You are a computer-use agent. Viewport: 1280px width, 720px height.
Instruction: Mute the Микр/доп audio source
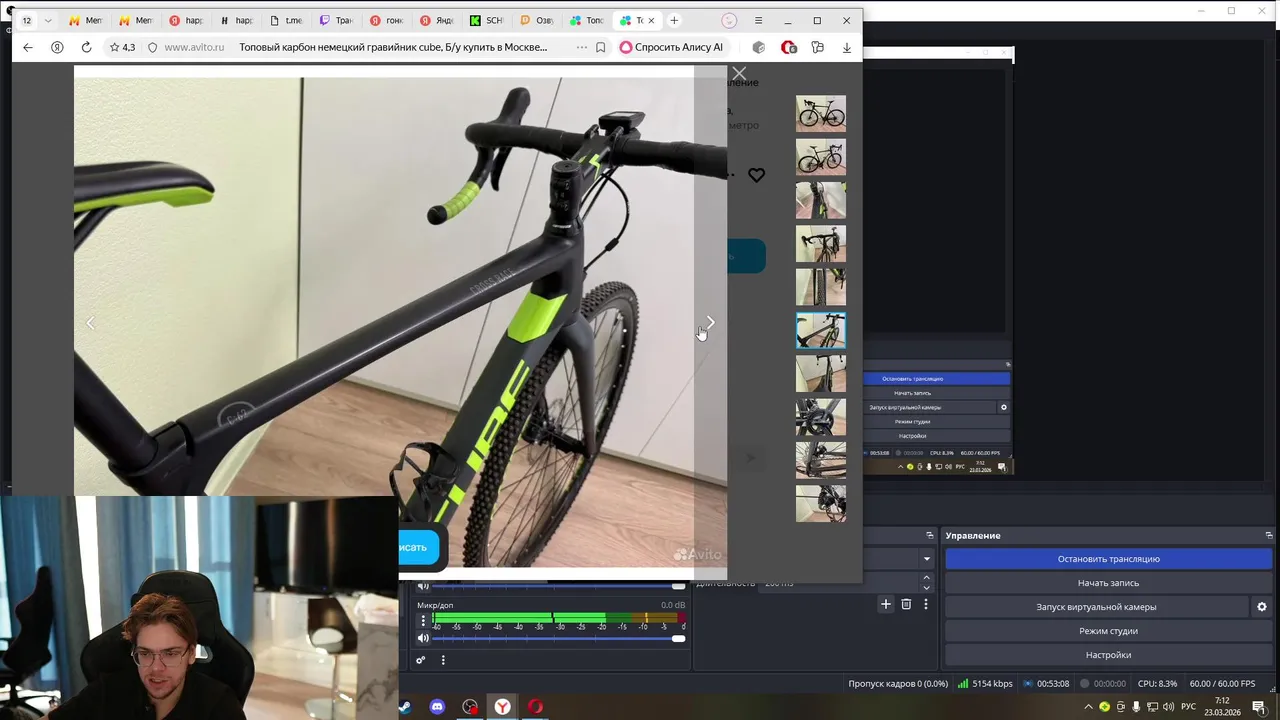pos(423,638)
